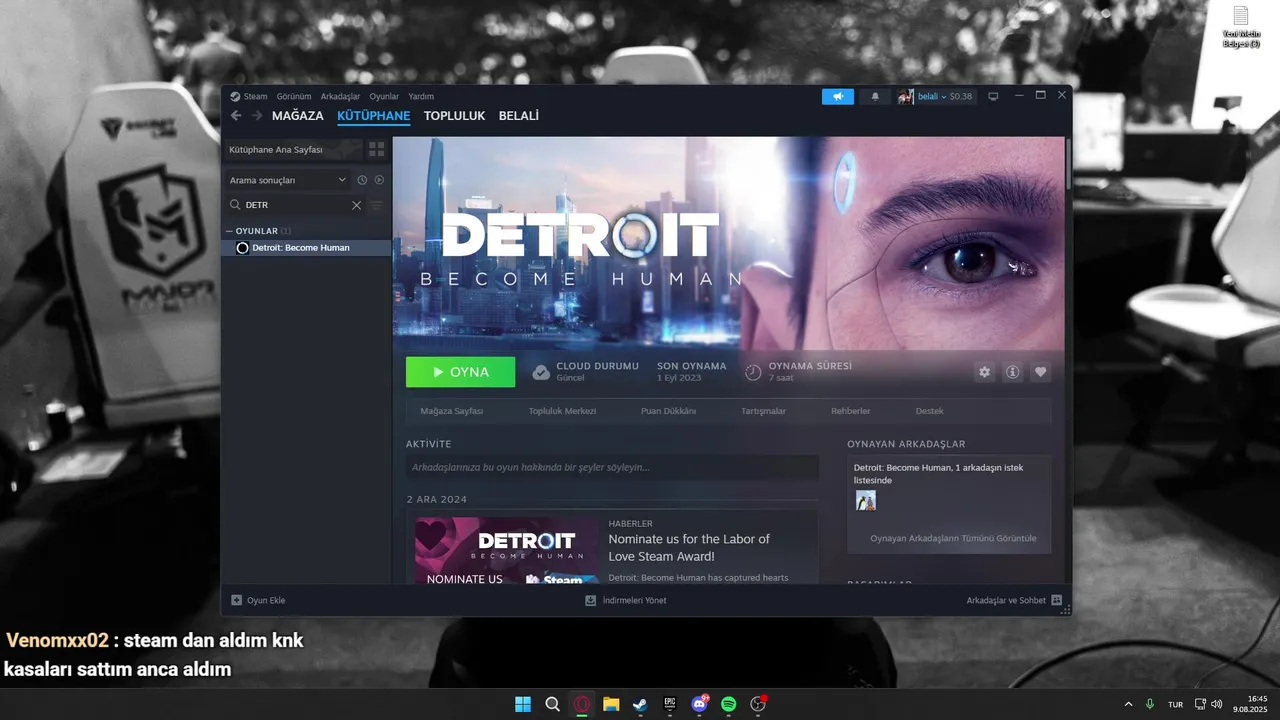
Task: Click the CLOUD DURUMU status icon
Action: 541,372
